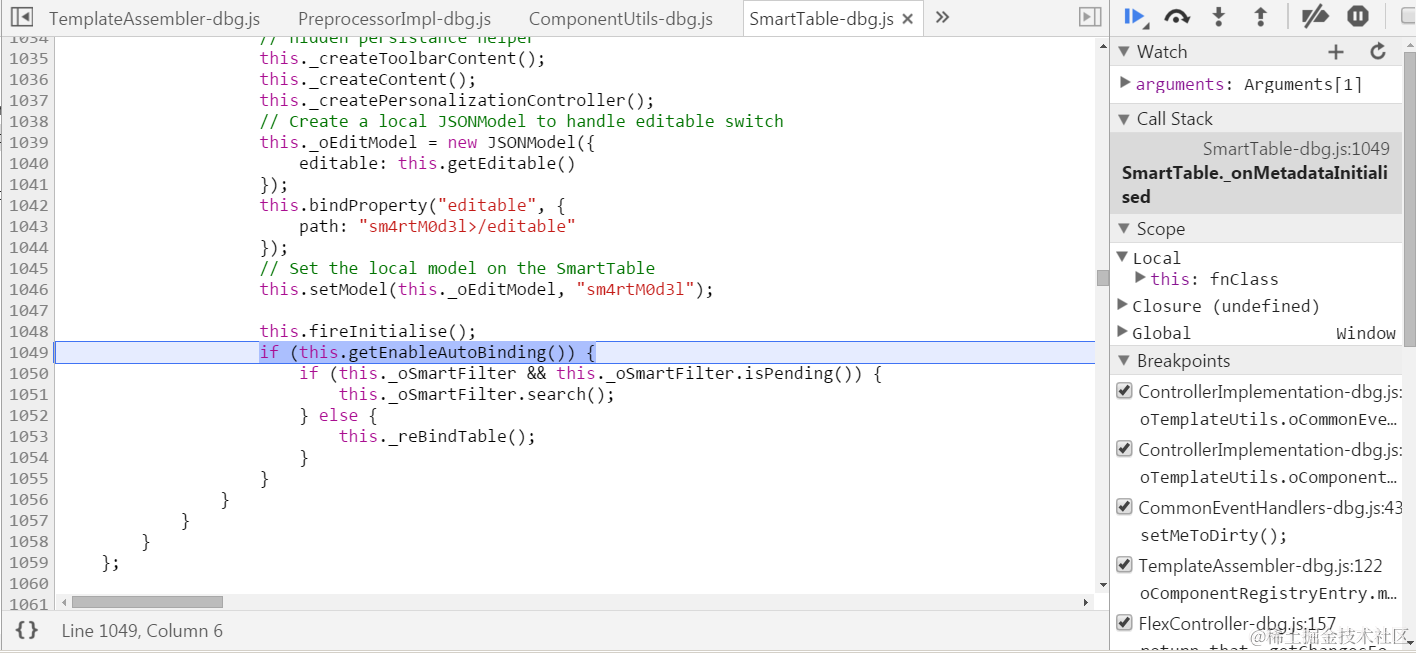
Task: Add a new watch expression
Action: pos(1336,51)
